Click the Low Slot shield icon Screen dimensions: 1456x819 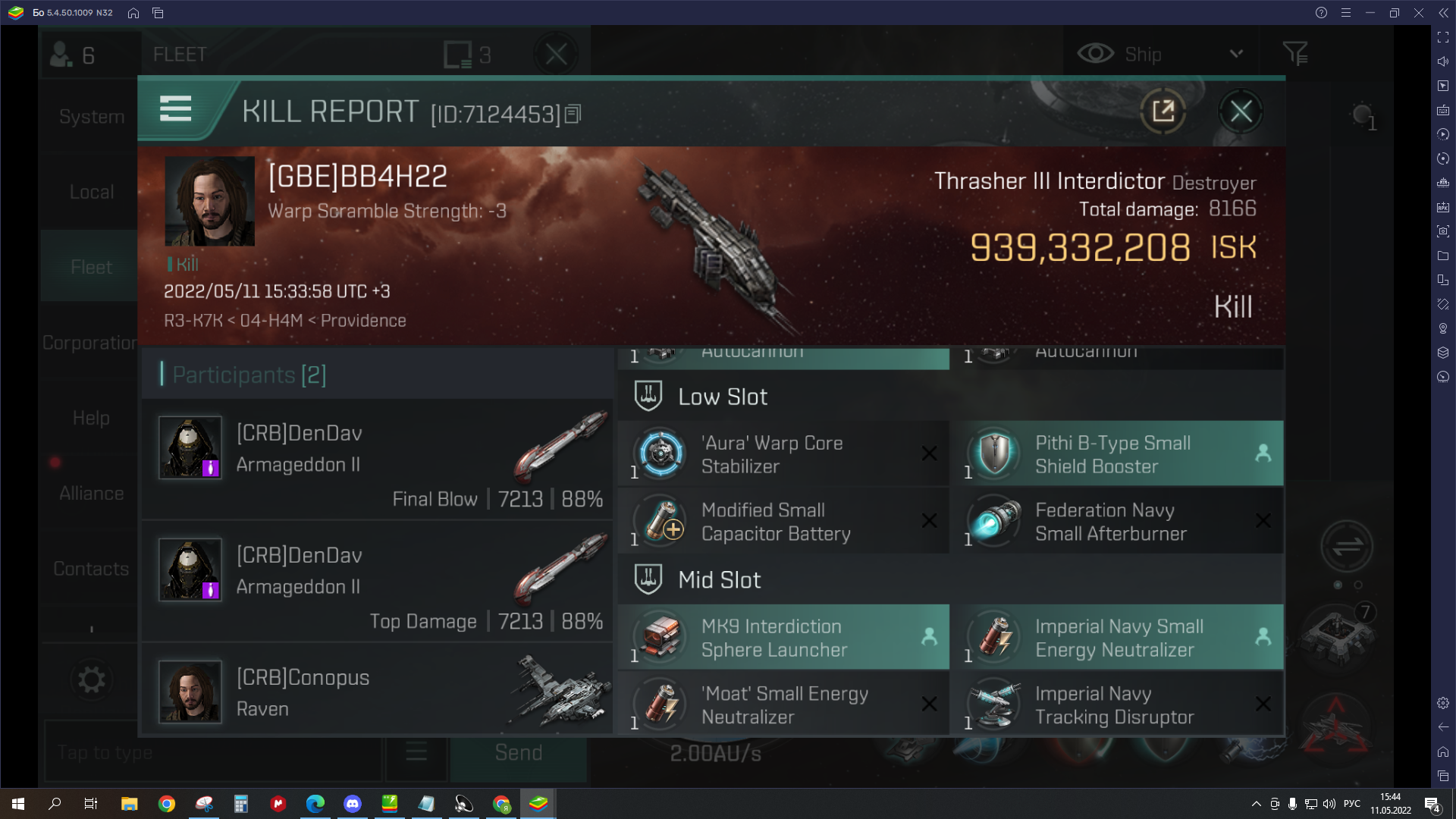[x=648, y=396]
